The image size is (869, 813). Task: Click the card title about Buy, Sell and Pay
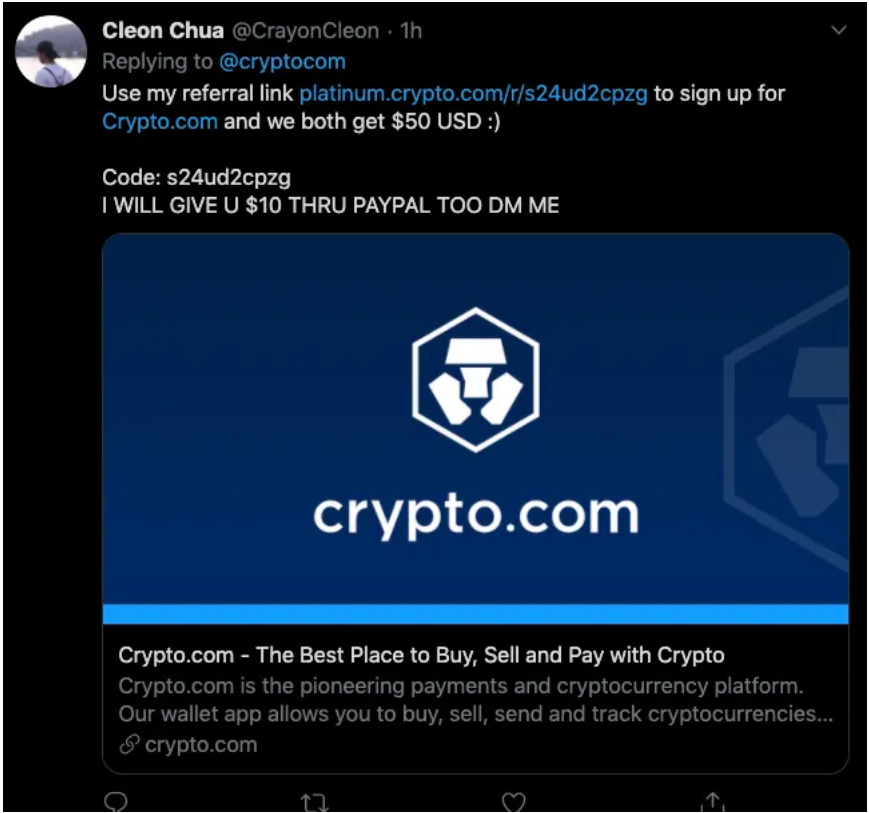click(421, 656)
